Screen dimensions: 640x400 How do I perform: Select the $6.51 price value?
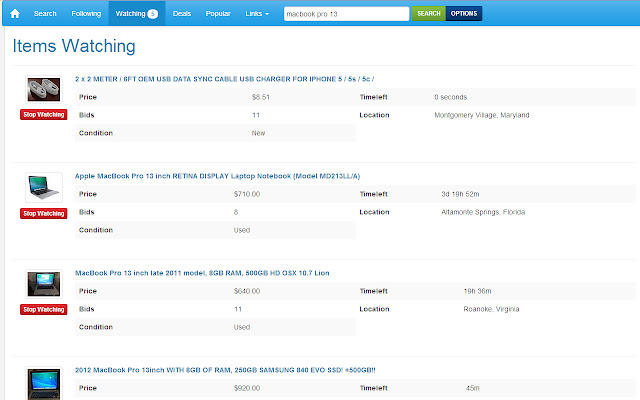pos(260,97)
